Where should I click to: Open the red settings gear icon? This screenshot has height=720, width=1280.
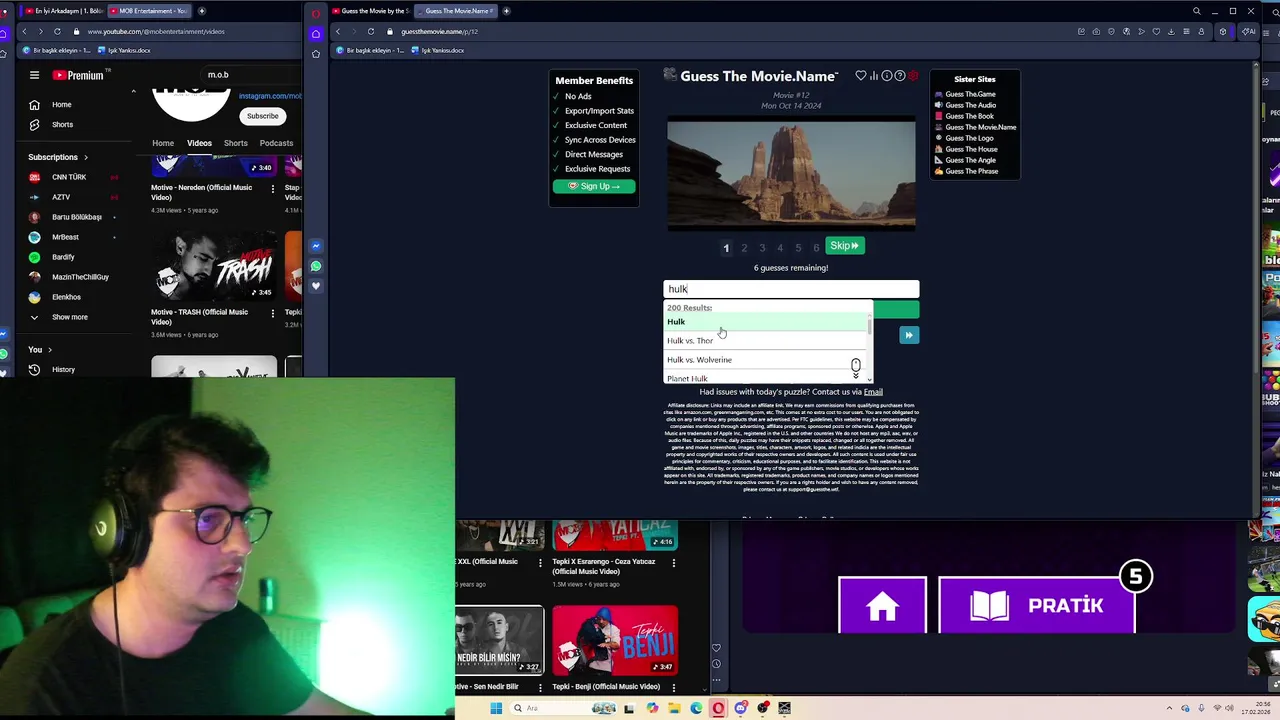(x=913, y=76)
